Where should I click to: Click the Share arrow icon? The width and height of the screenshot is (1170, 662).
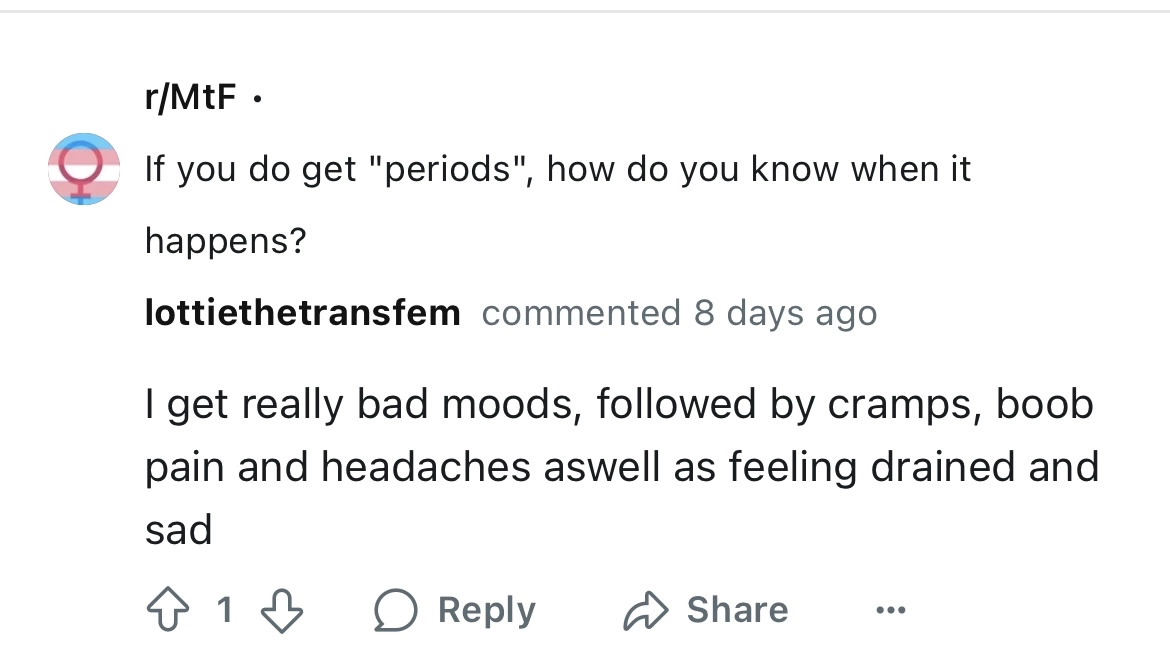point(645,610)
